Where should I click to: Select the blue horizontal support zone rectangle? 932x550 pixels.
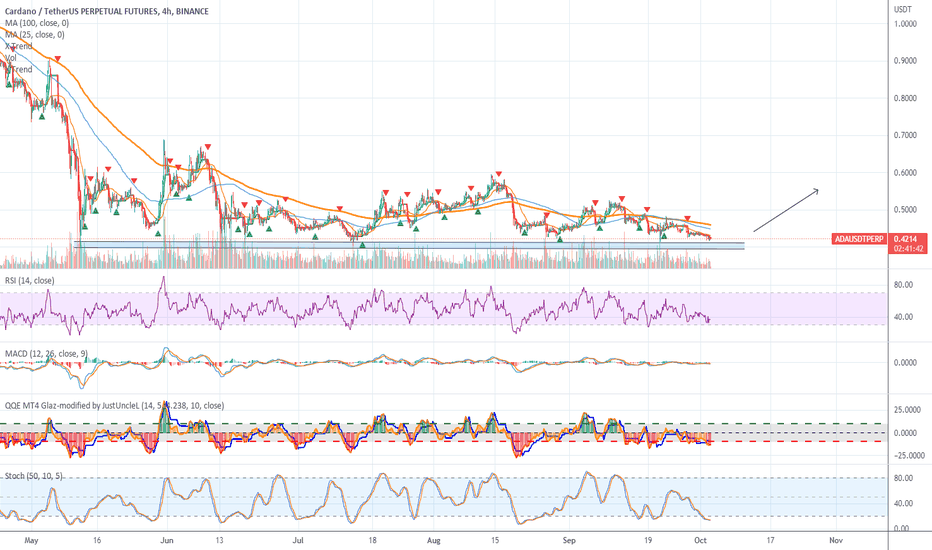409,245
